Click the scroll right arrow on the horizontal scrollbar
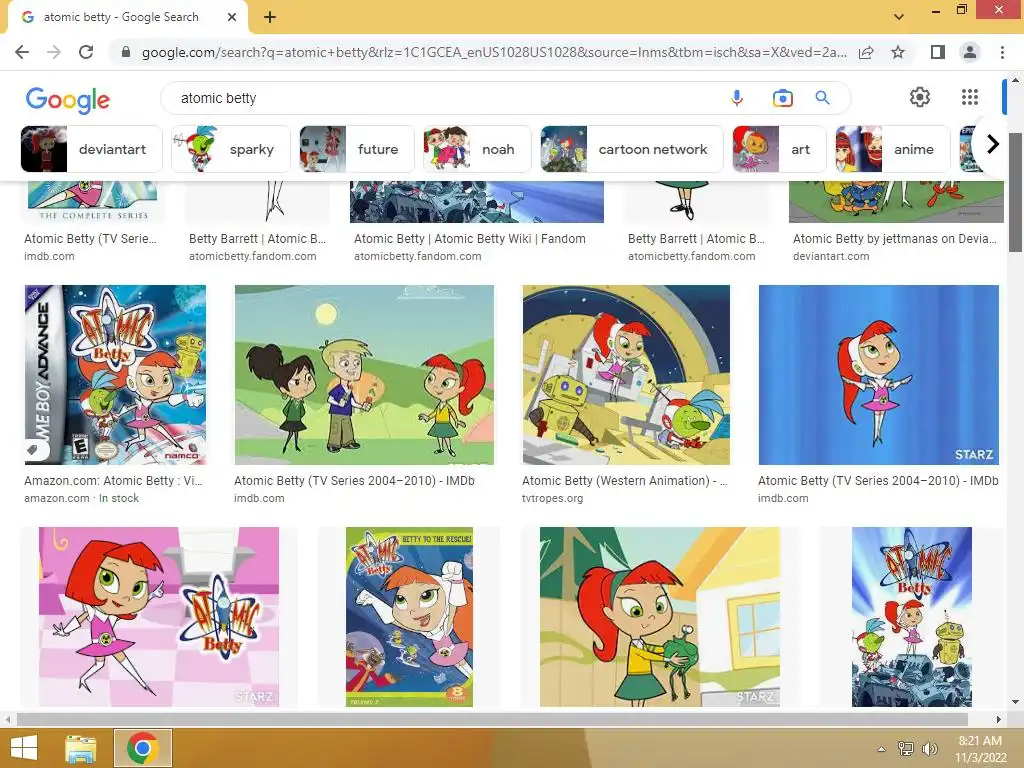1024x768 pixels. (999, 719)
